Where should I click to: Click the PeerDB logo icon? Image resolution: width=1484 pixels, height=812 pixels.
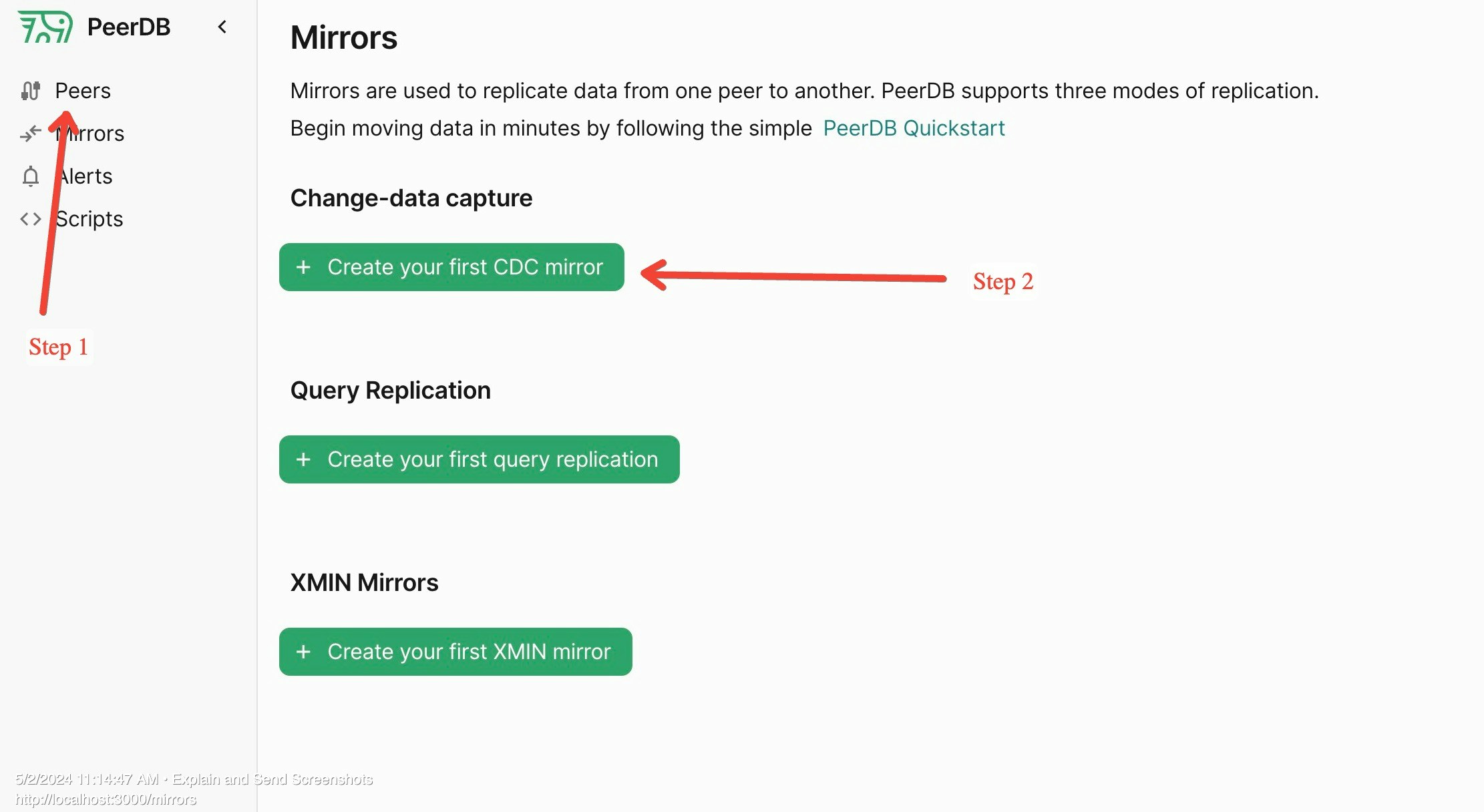point(45,27)
